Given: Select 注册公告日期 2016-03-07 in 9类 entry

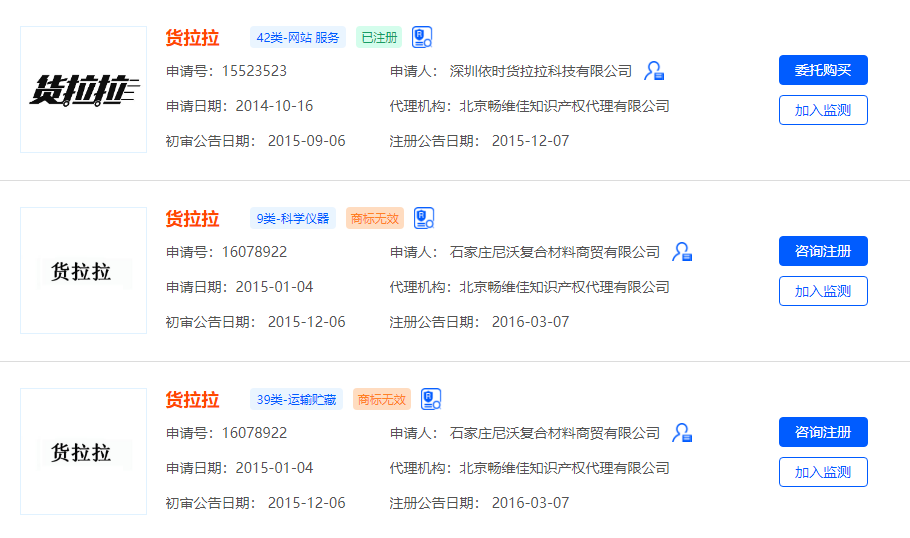Looking at the screenshot, I should click(x=530, y=322).
